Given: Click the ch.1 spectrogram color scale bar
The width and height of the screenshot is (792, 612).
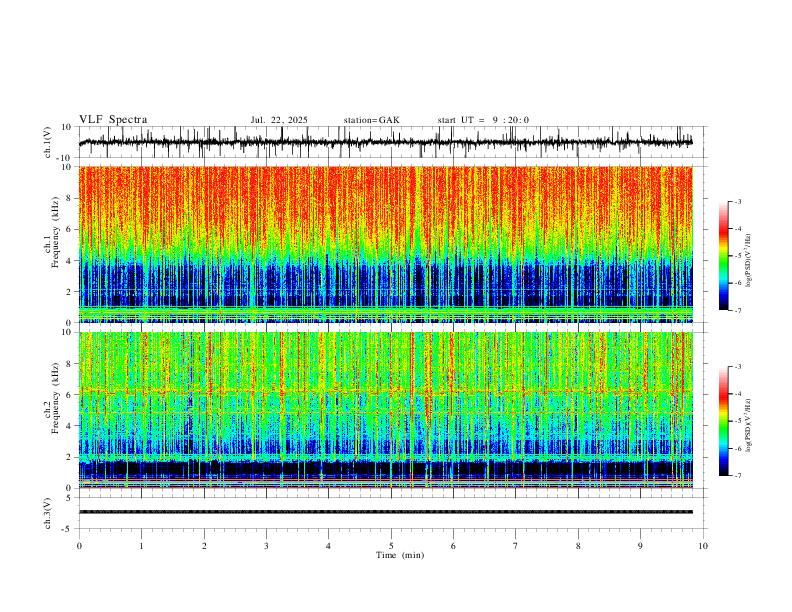Looking at the screenshot, I should point(724,256).
